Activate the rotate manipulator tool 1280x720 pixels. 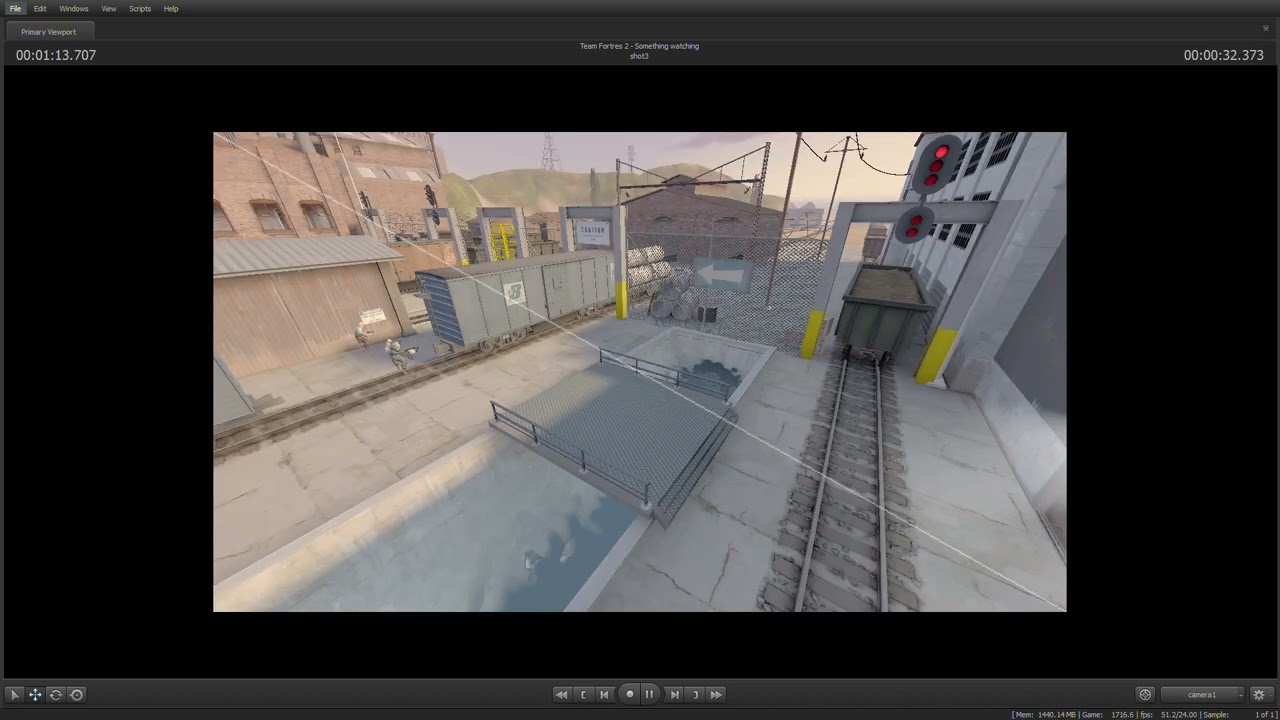pyautogui.click(x=56, y=694)
